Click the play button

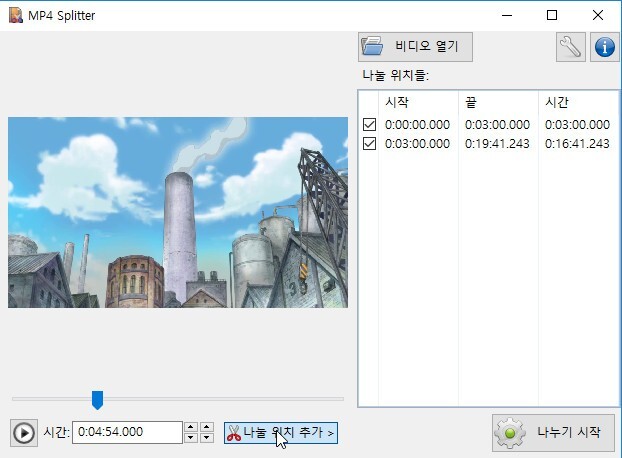pos(24,433)
